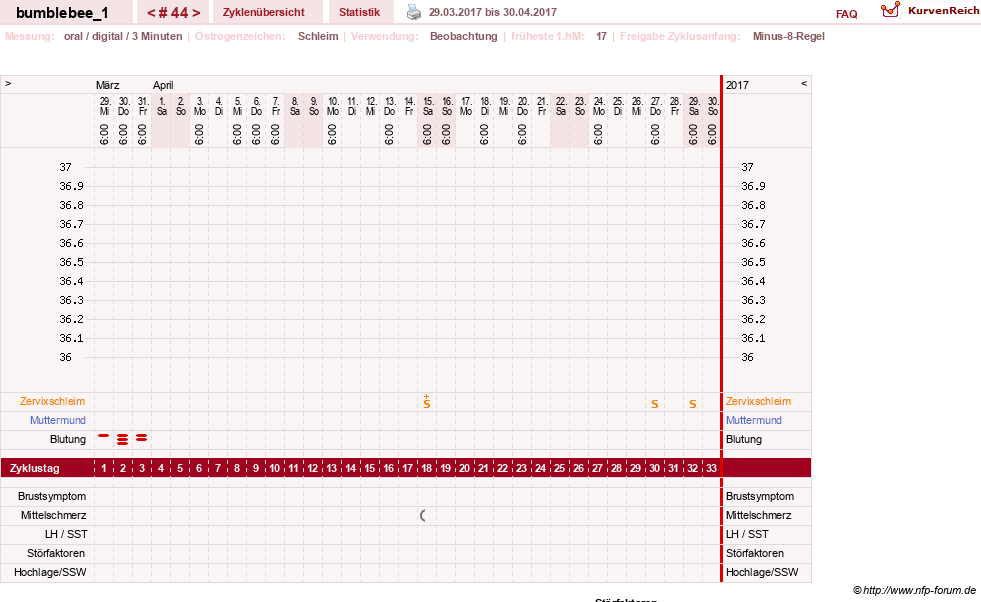This screenshot has width=981, height=602.
Task: Click the left 36.5 temperature axis label
Action: [x=71, y=262]
